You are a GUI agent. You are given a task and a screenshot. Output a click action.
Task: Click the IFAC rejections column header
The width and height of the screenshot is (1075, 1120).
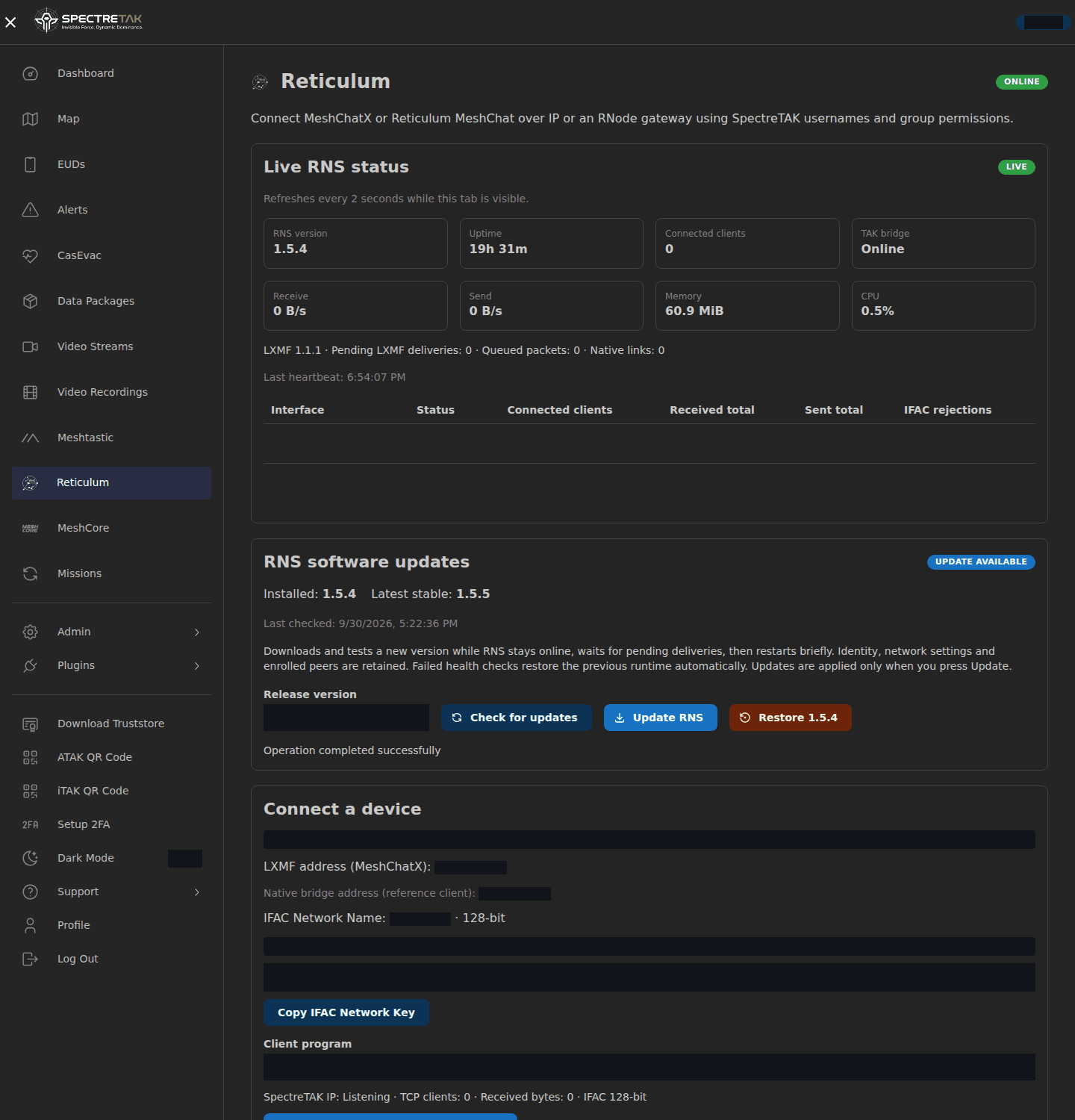pyautogui.click(x=947, y=410)
